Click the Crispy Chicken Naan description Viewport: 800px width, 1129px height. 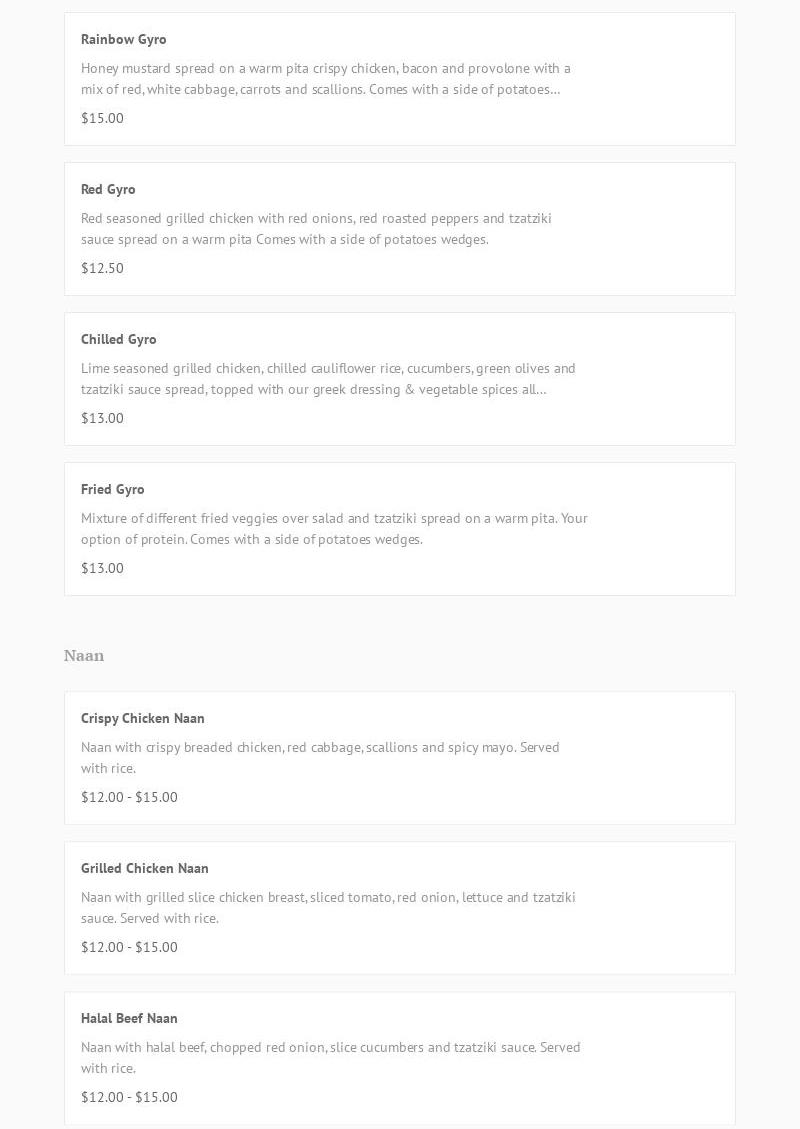320,758
